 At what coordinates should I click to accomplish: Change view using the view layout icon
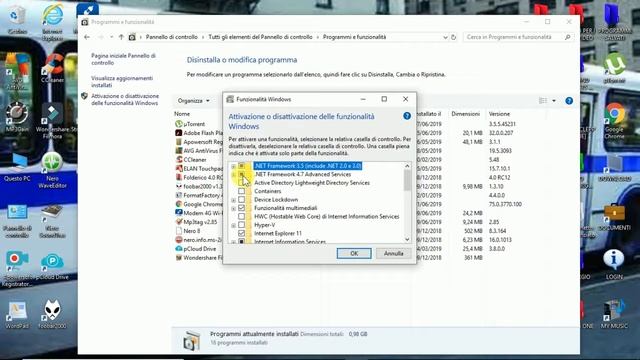[x=543, y=101]
